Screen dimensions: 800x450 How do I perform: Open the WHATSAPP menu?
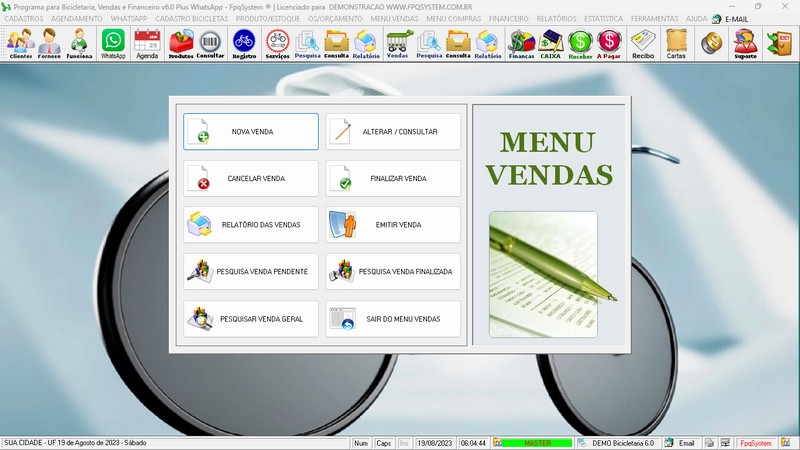click(129, 18)
